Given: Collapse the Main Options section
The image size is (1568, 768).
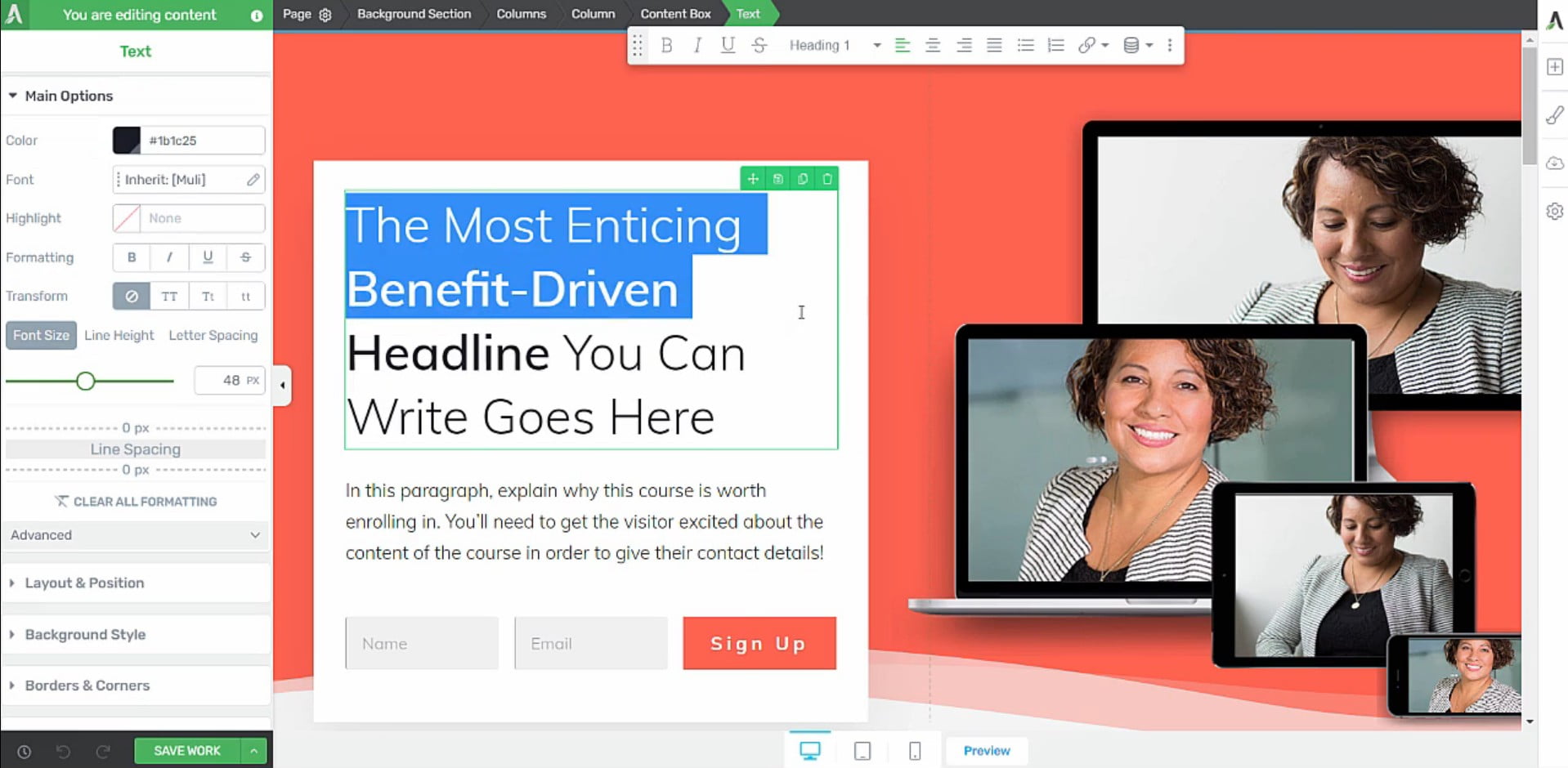Looking at the screenshot, I should [x=137, y=96].
